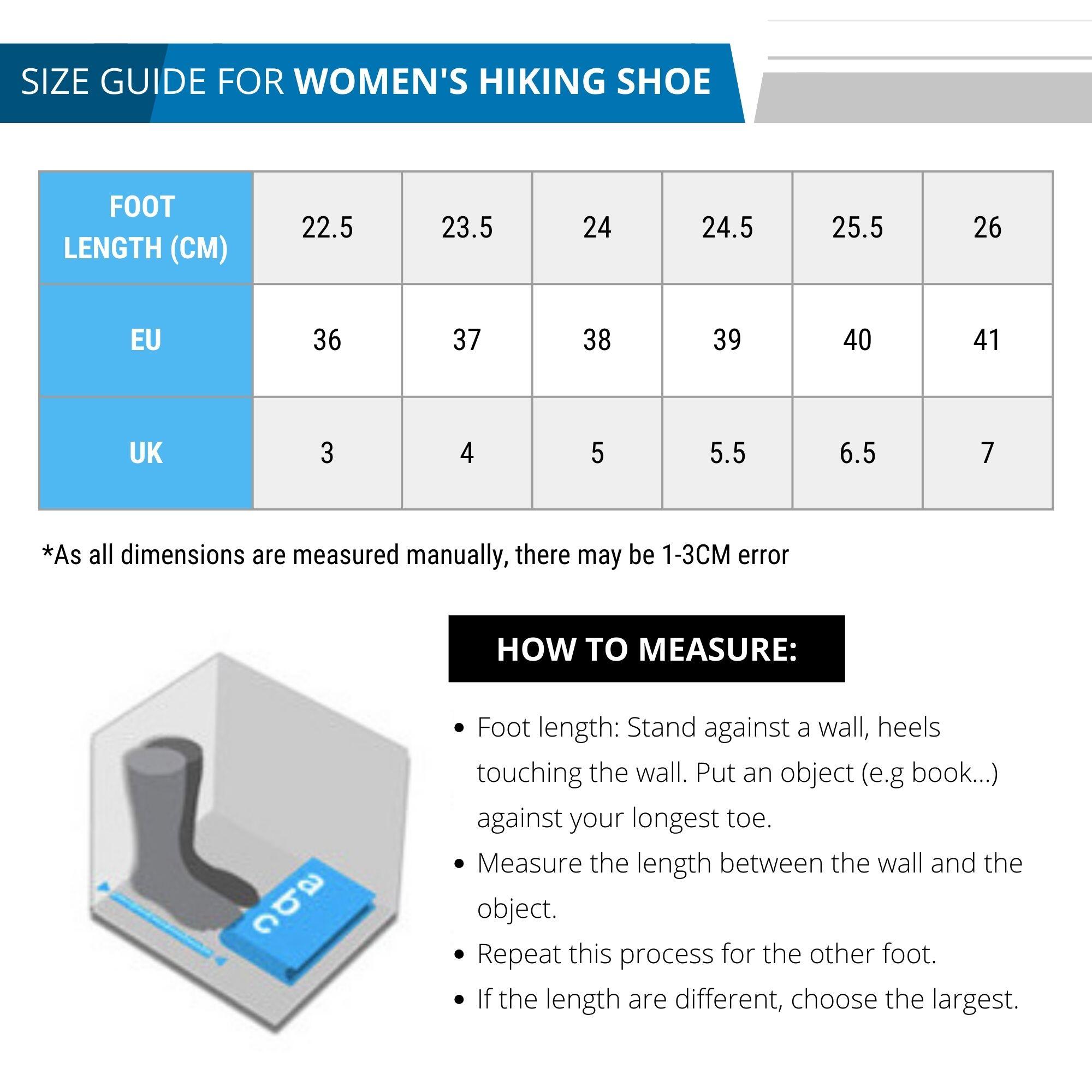Click the 1-3CM error disclaimer note
Image resolution: width=1092 pixels, height=1092 pixels.
click(x=416, y=555)
